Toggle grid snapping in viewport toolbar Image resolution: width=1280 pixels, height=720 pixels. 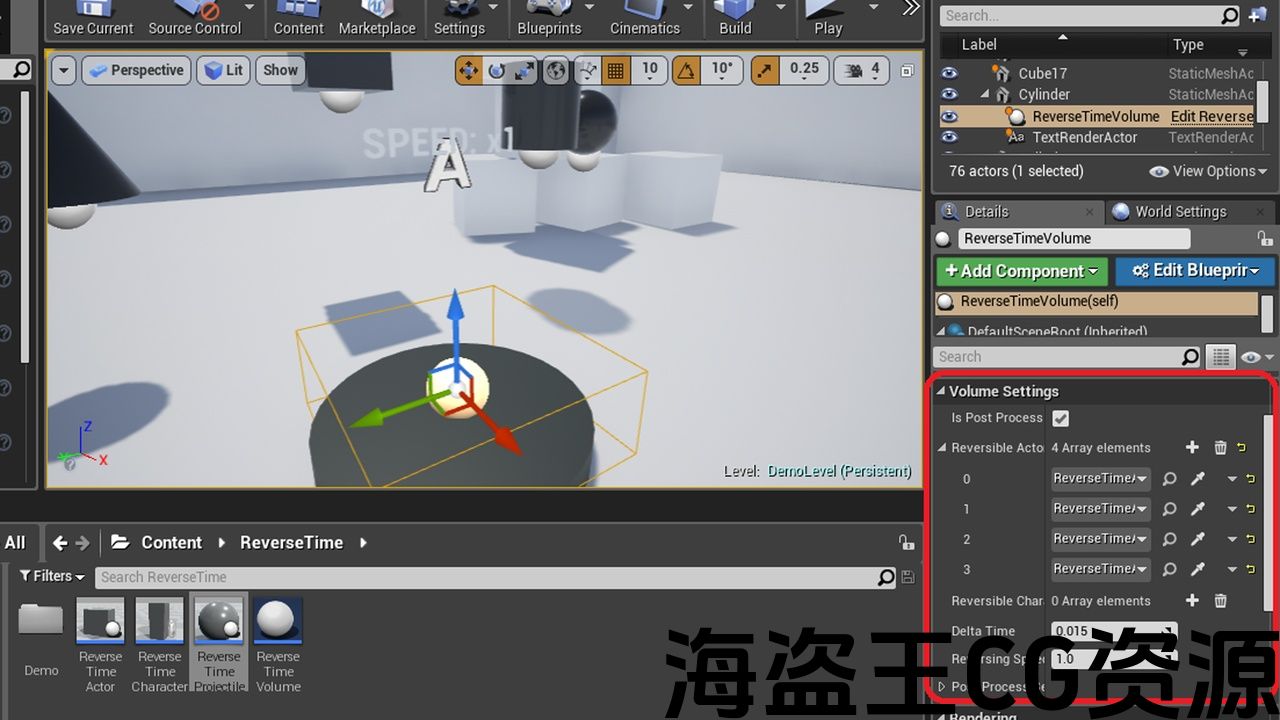(615, 70)
